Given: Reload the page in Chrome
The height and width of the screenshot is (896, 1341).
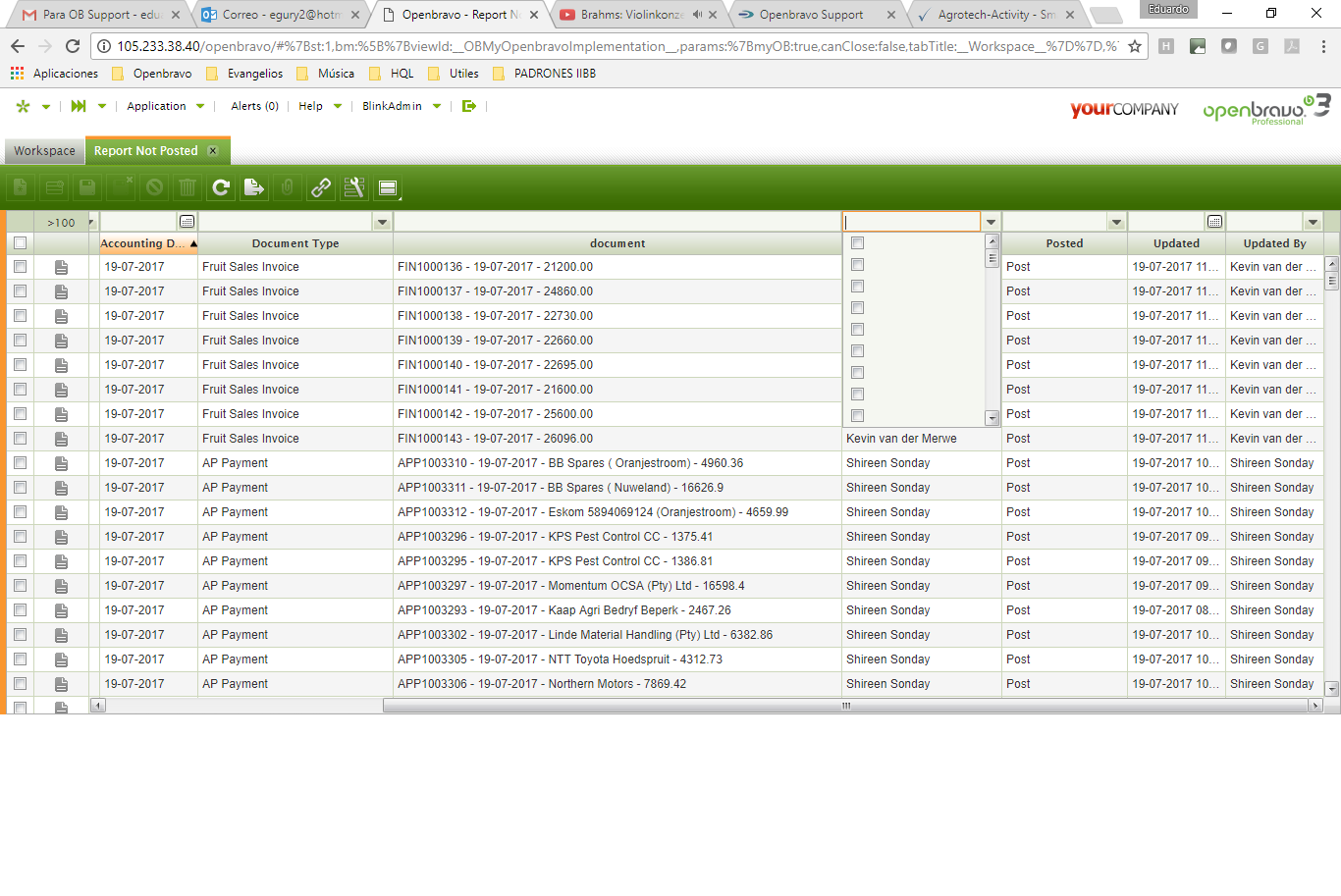Looking at the screenshot, I should point(73,46).
